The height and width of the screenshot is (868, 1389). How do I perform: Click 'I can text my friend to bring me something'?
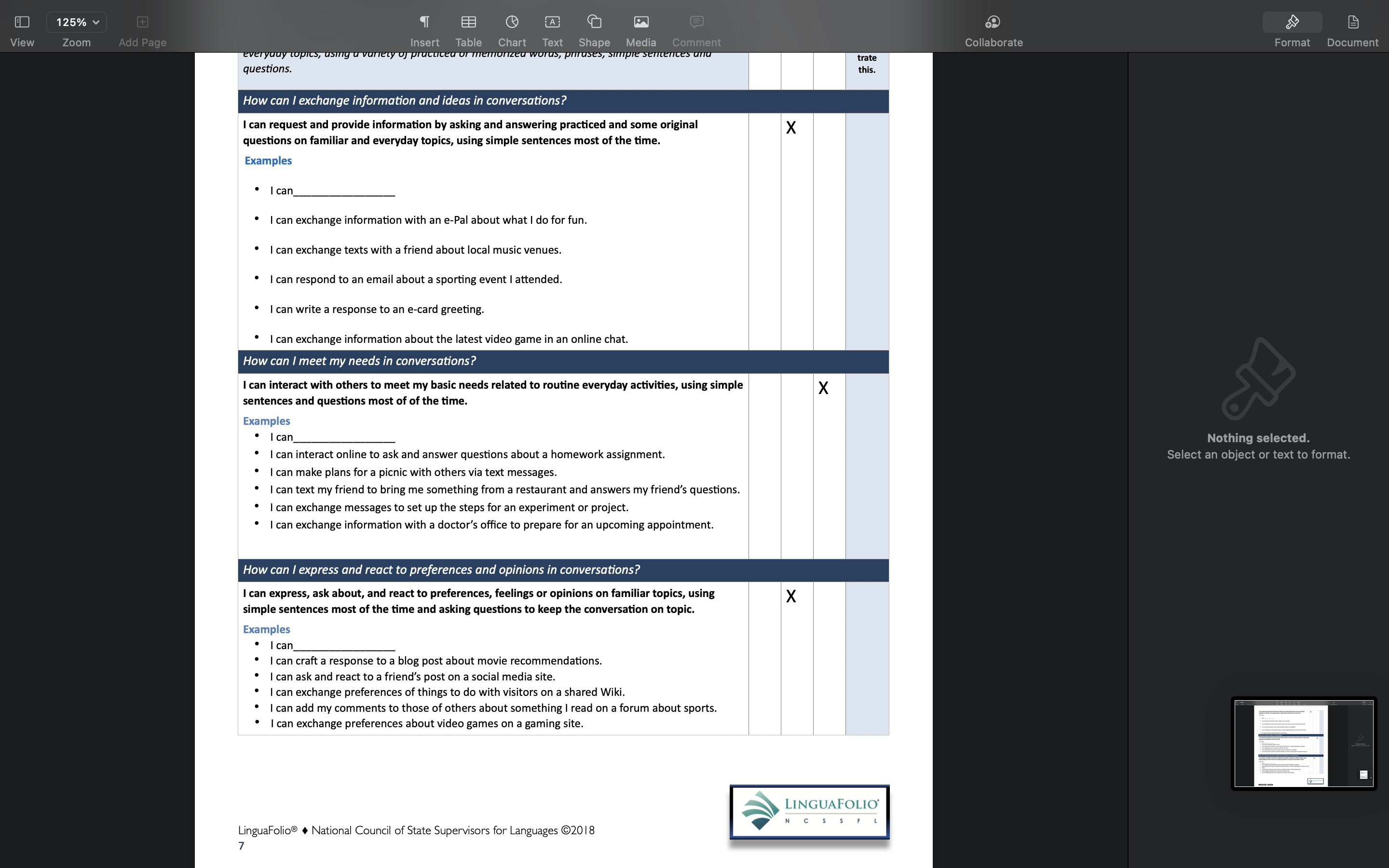click(505, 489)
